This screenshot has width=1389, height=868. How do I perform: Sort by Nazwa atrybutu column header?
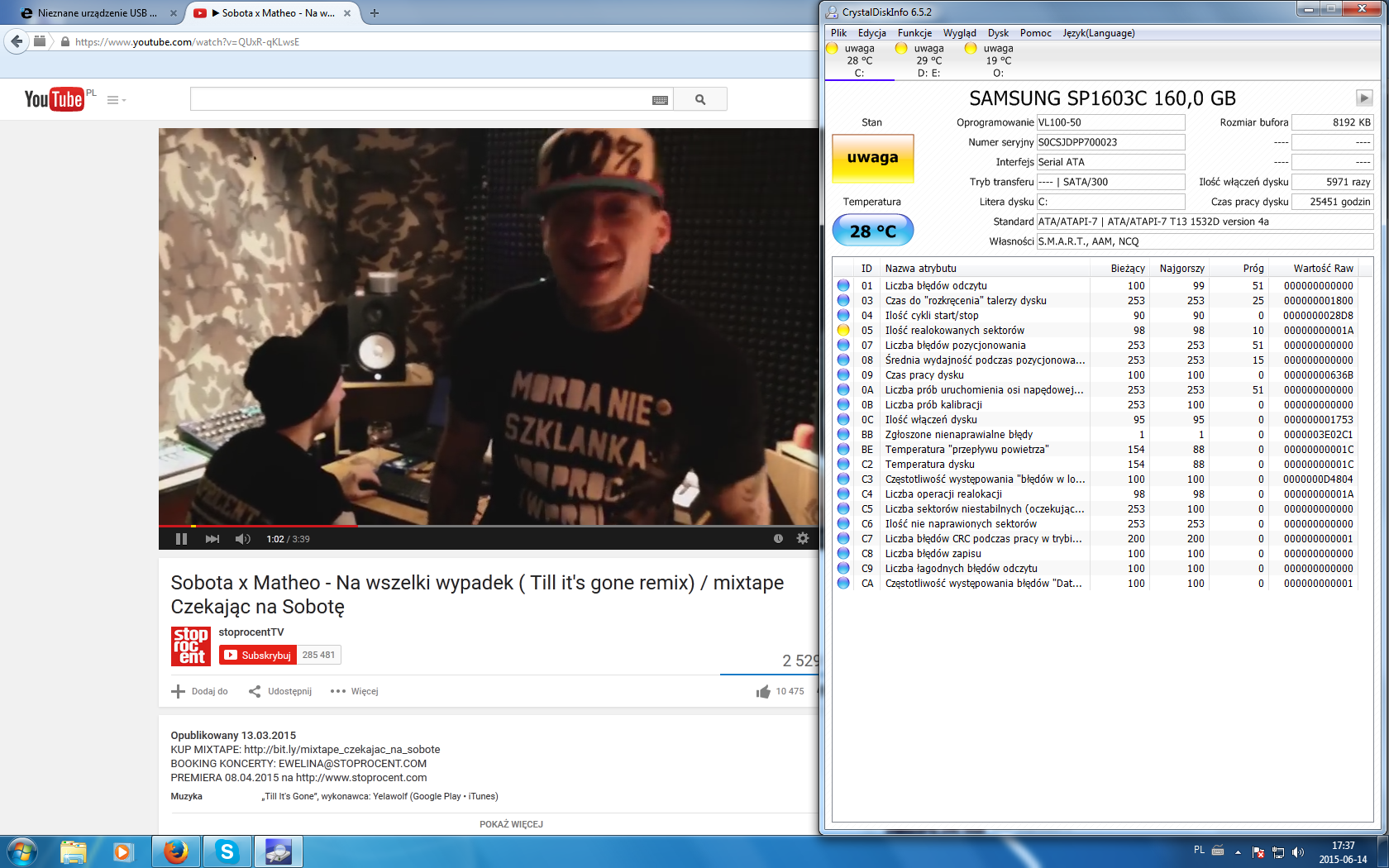pos(985,268)
